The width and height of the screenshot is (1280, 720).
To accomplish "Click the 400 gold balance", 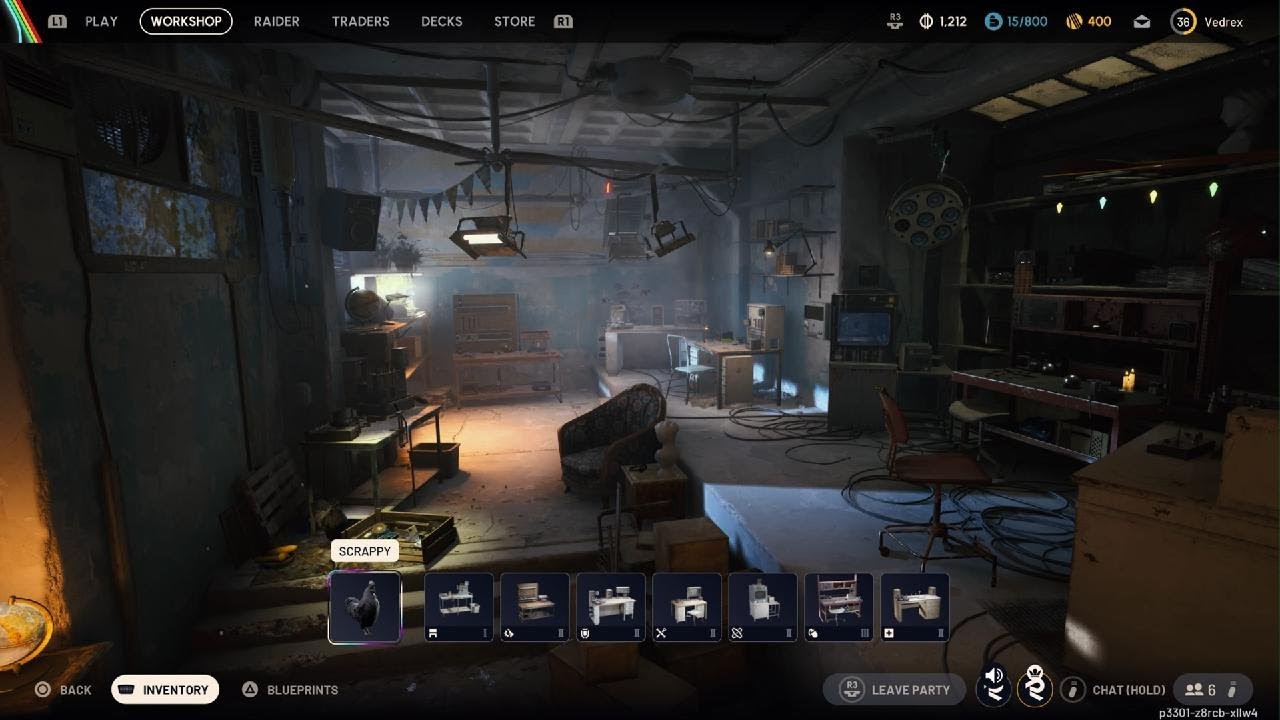I will pyautogui.click(x=1099, y=21).
